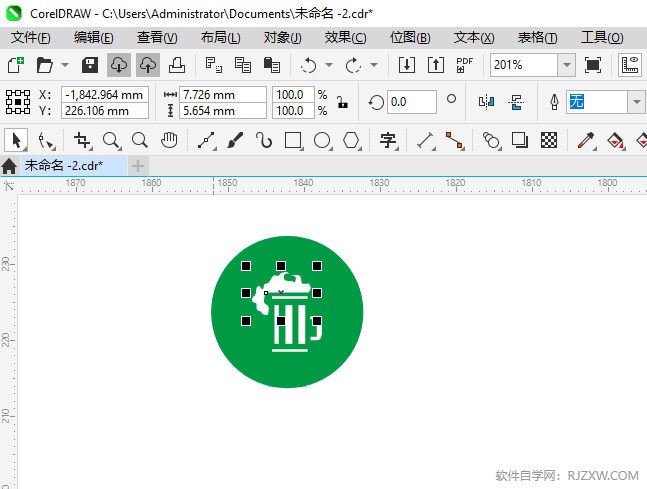647x489 pixels.
Task: Expand the Open recent dropdown arrow
Action: (x=65, y=65)
